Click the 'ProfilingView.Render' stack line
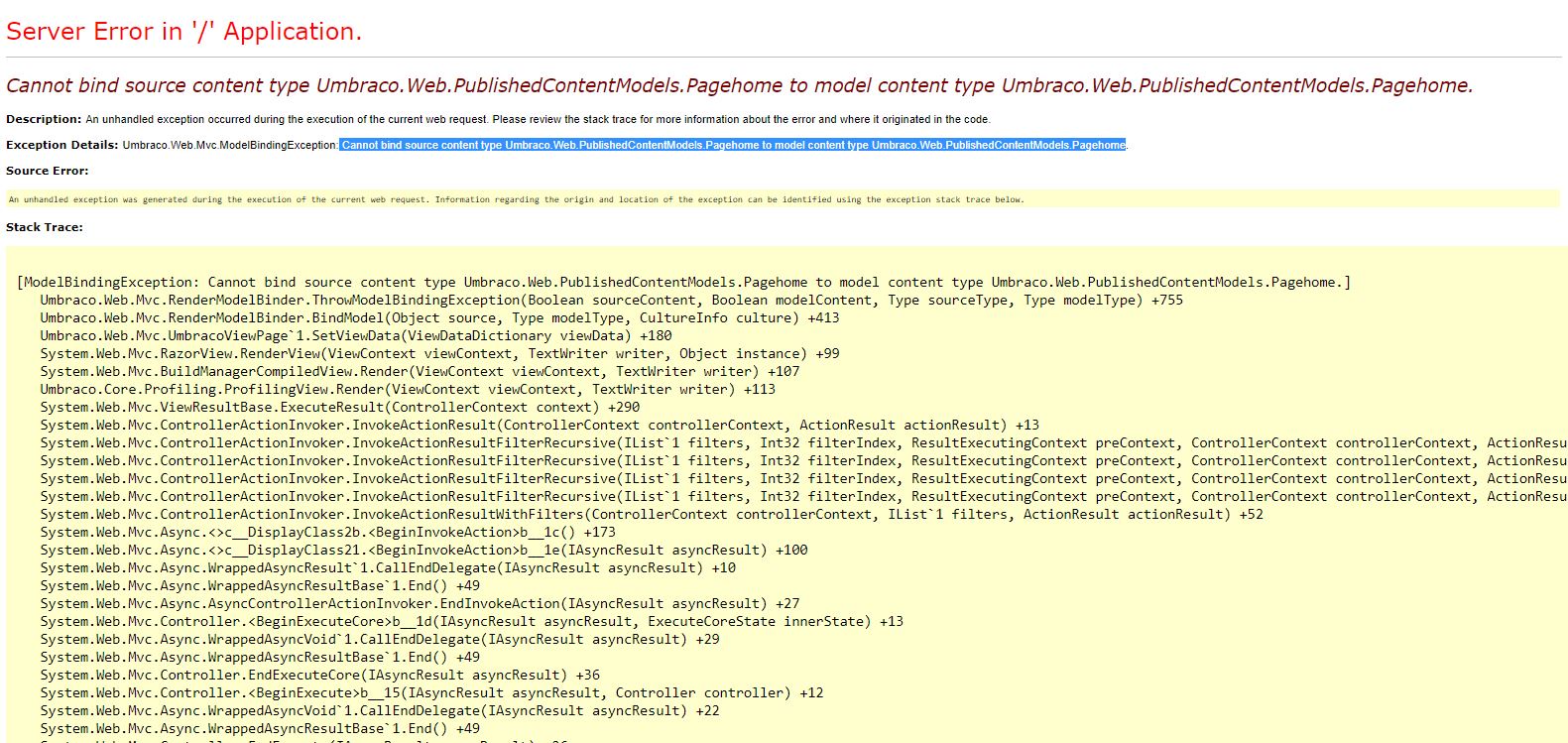 [408, 390]
